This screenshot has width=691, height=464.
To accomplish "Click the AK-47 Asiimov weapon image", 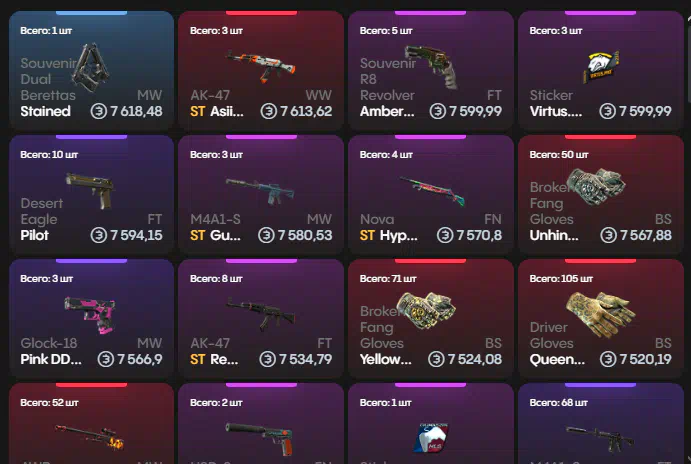I will (x=261, y=66).
